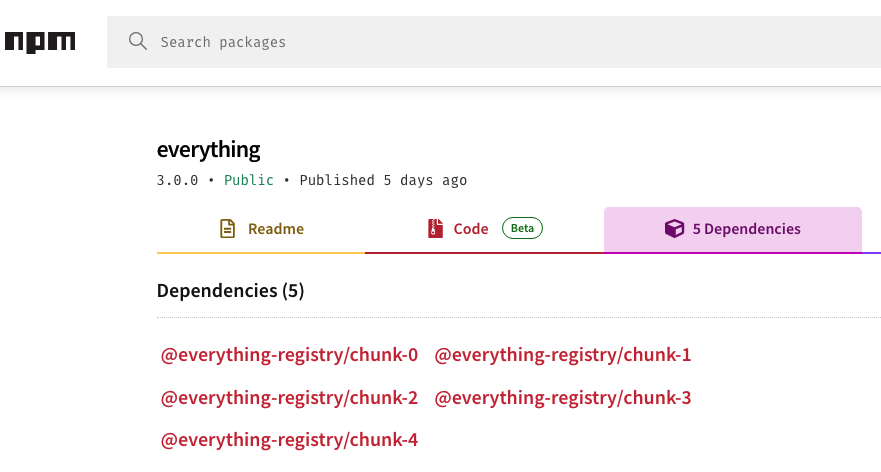Viewport: 881px width, 472px height.
Task: Click the red Code file icon
Action: pyautogui.click(x=434, y=229)
